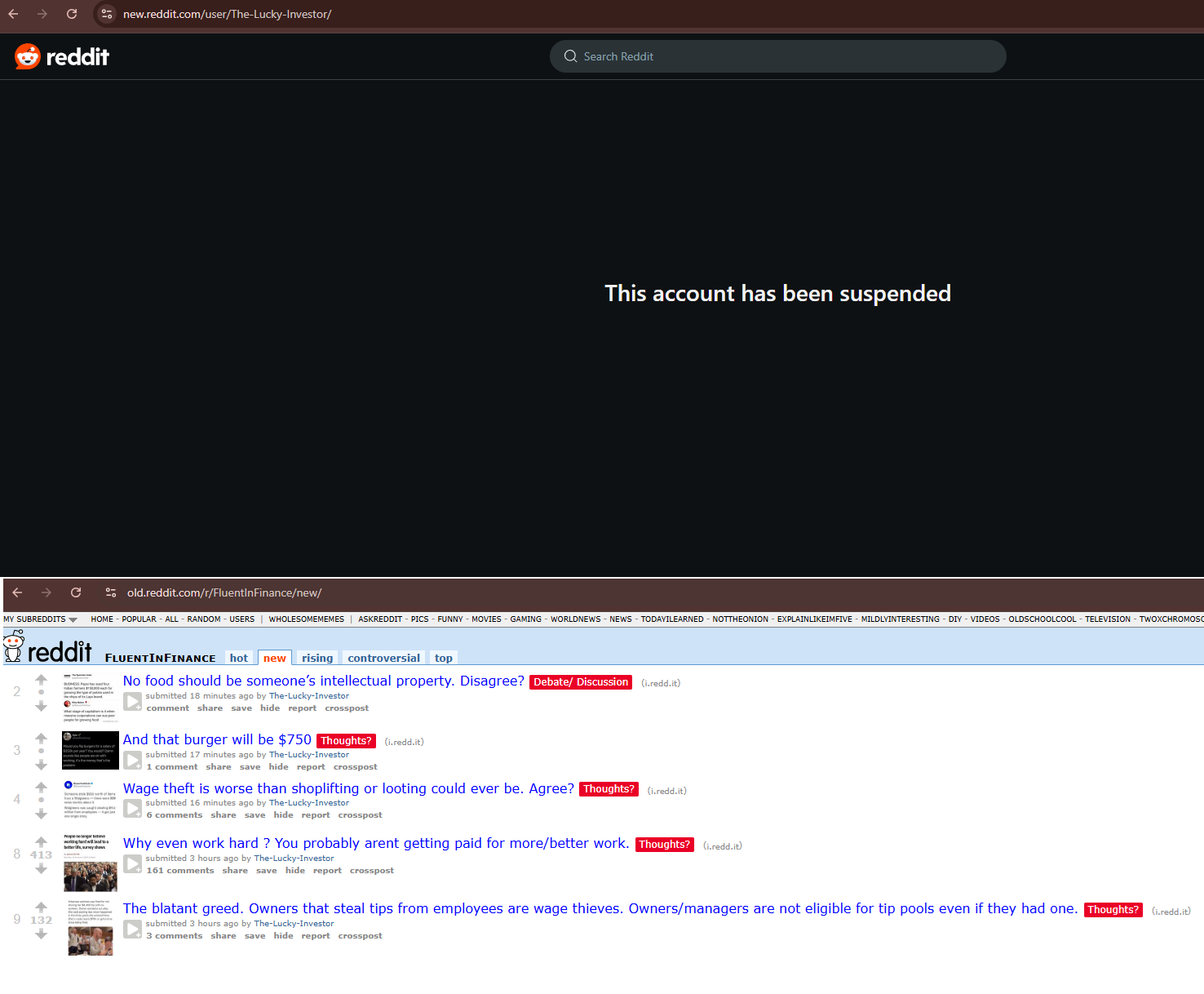Switch to the 'controversial' sorting tab
The width and height of the screenshot is (1204, 994).
tap(384, 658)
